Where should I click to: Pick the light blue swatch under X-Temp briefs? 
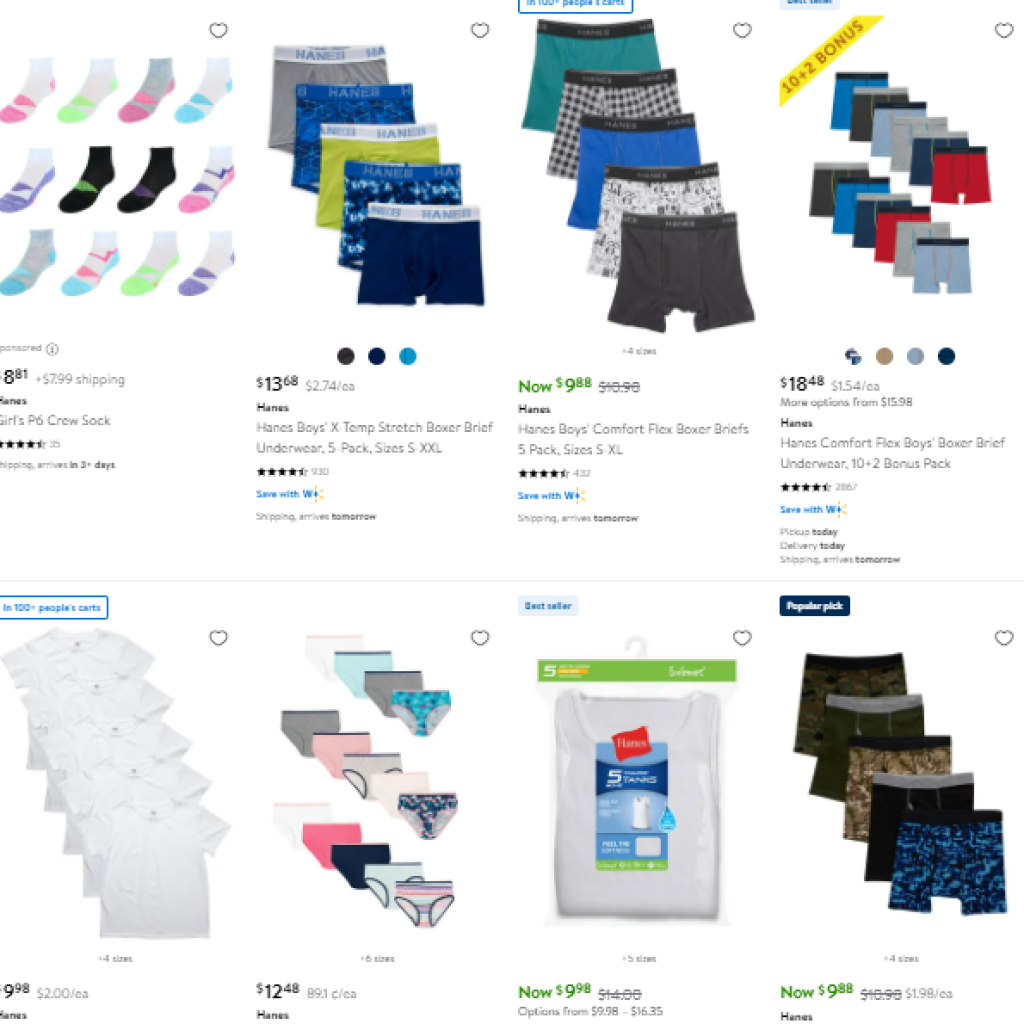pos(408,356)
